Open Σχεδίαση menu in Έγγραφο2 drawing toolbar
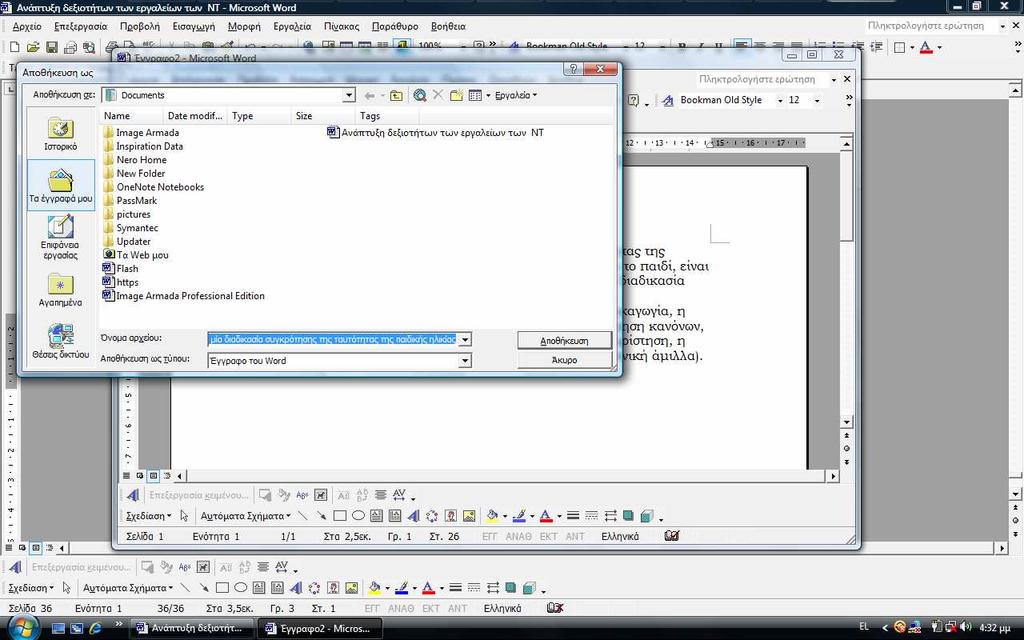Image resolution: width=1024 pixels, height=640 pixels. (x=149, y=516)
